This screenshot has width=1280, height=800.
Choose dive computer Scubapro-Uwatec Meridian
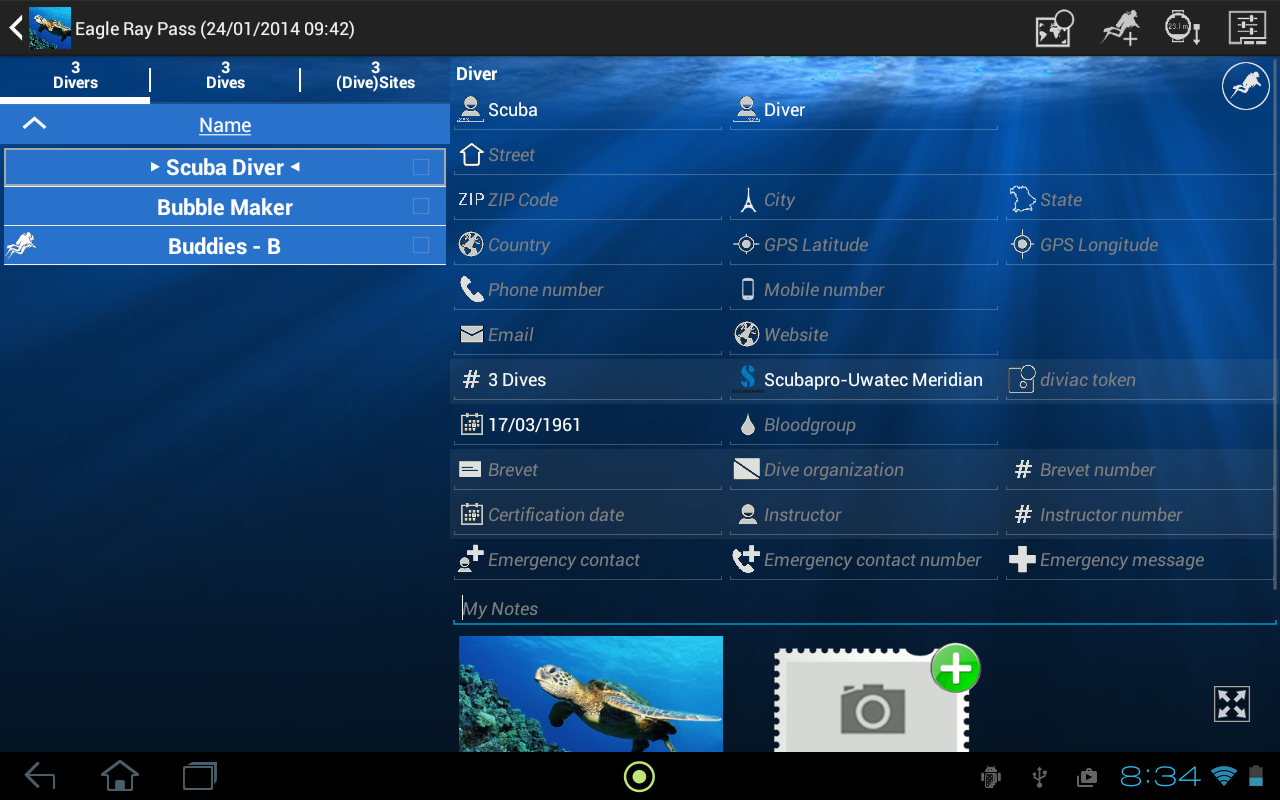[864, 380]
